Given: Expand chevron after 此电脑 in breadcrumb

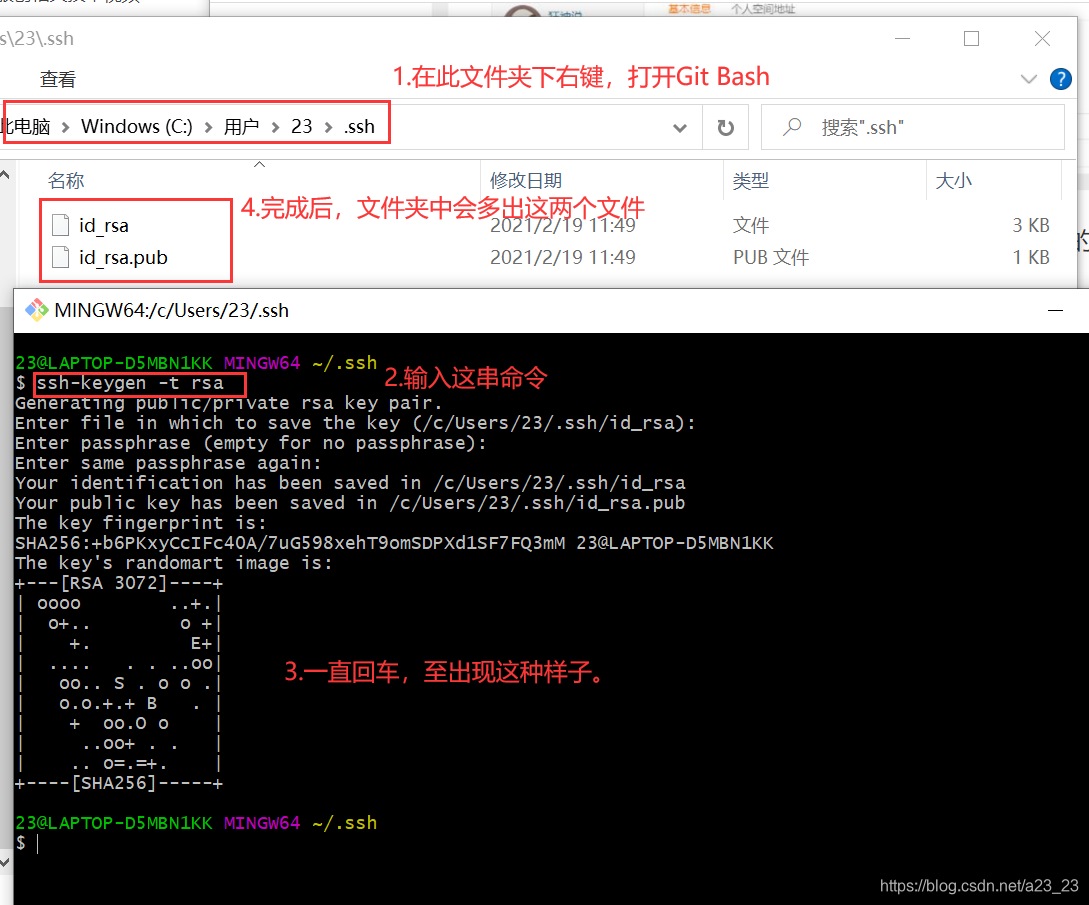Looking at the screenshot, I should coord(65,127).
